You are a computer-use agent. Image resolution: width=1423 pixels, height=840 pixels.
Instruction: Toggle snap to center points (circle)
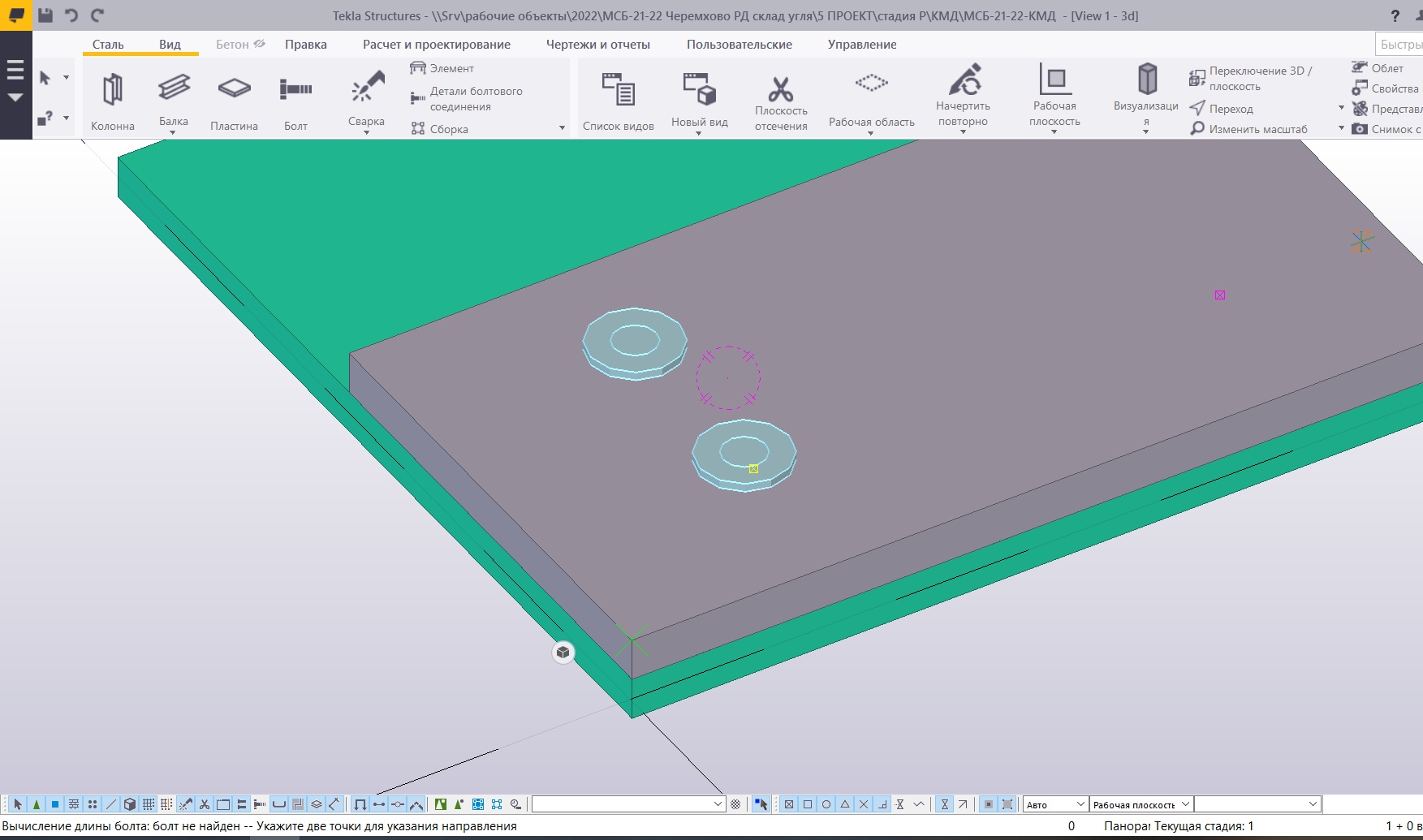[x=826, y=804]
